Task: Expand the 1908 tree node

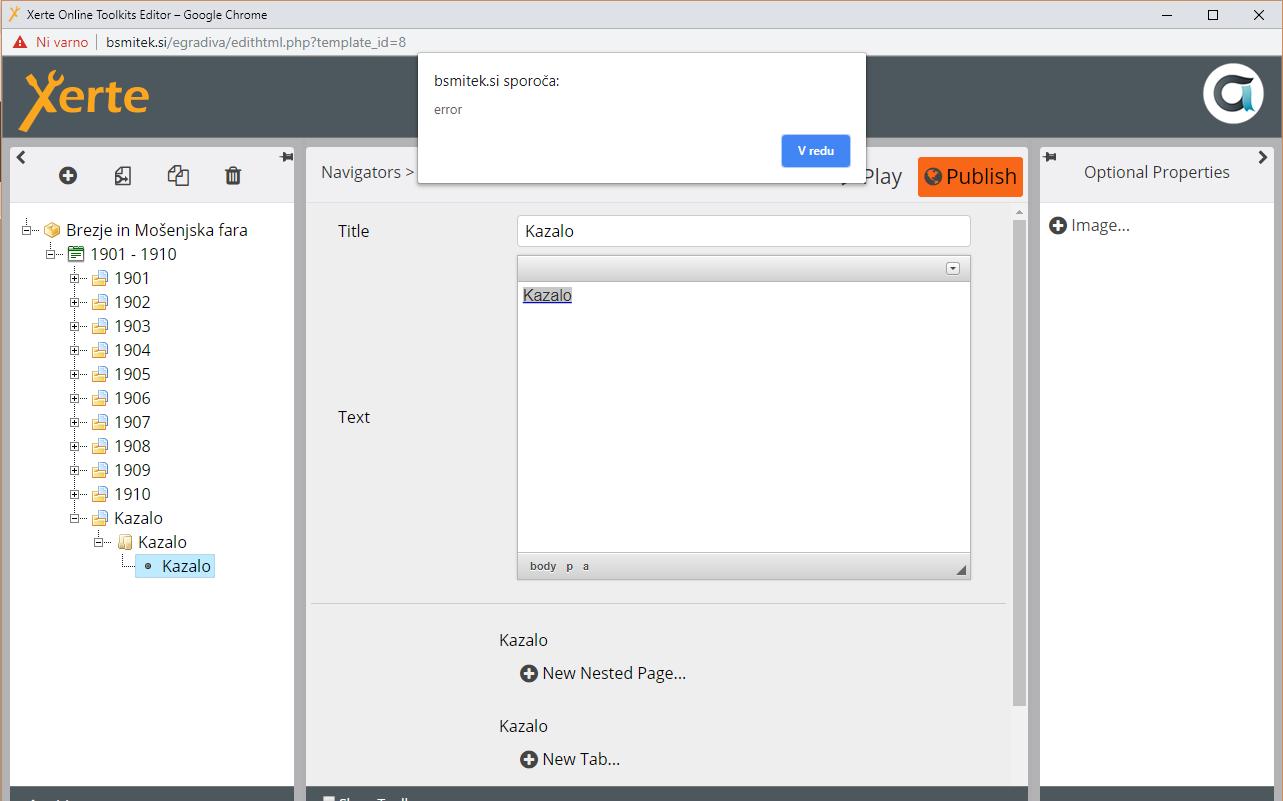Action: (74, 446)
